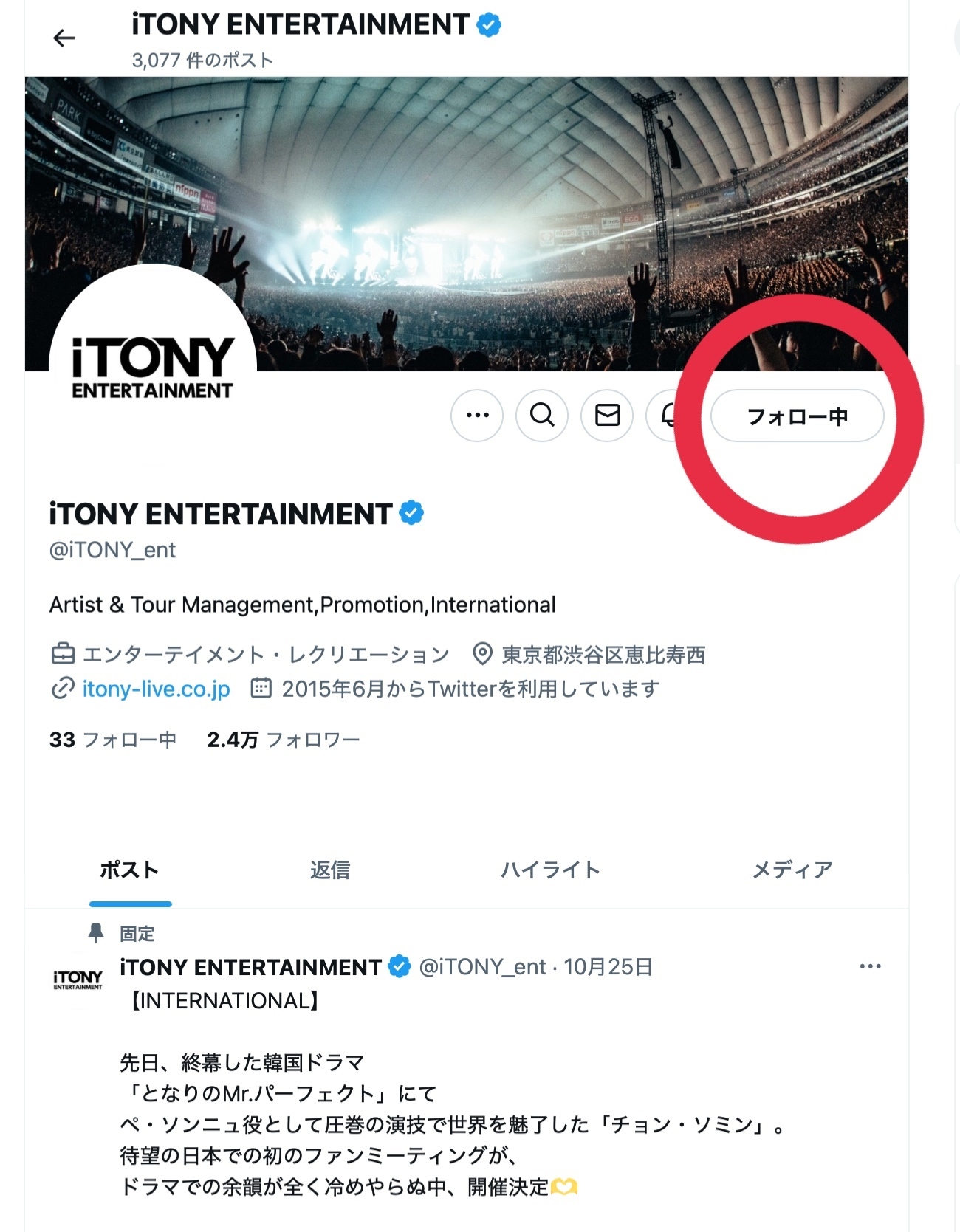This screenshot has width=960, height=1232.
Task: Click the notification bell next to the envelope
Action: click(668, 416)
